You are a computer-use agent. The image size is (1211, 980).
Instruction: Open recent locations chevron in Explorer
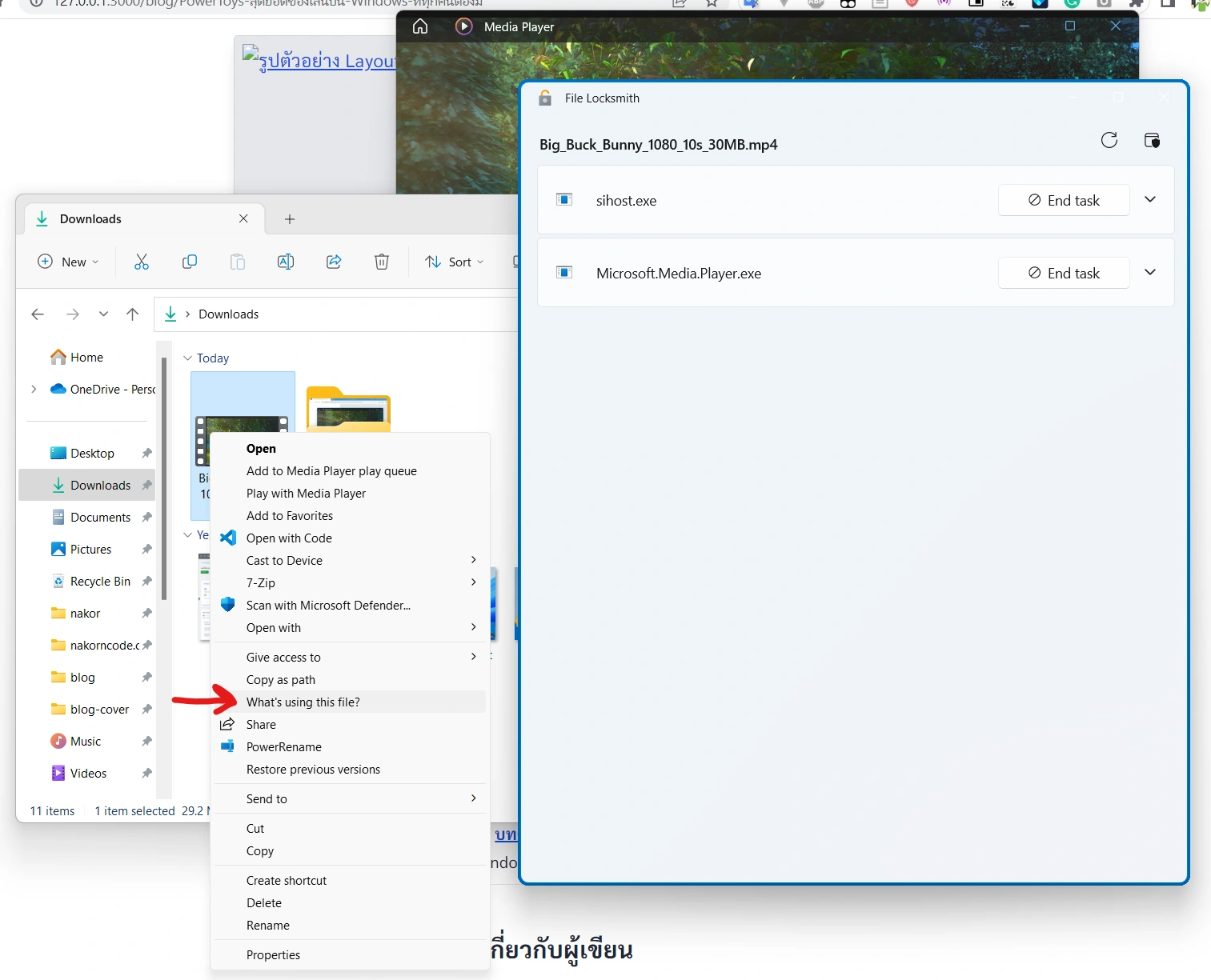point(103,314)
